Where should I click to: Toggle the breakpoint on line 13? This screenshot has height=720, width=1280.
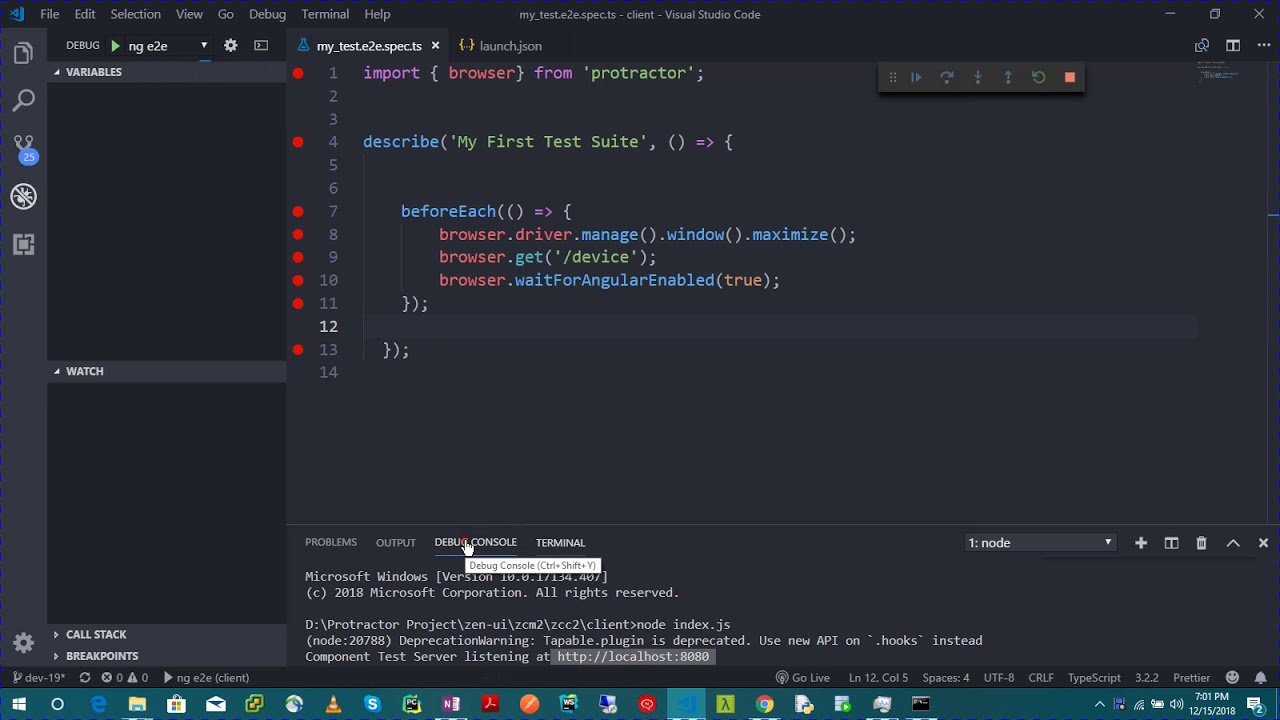(298, 349)
